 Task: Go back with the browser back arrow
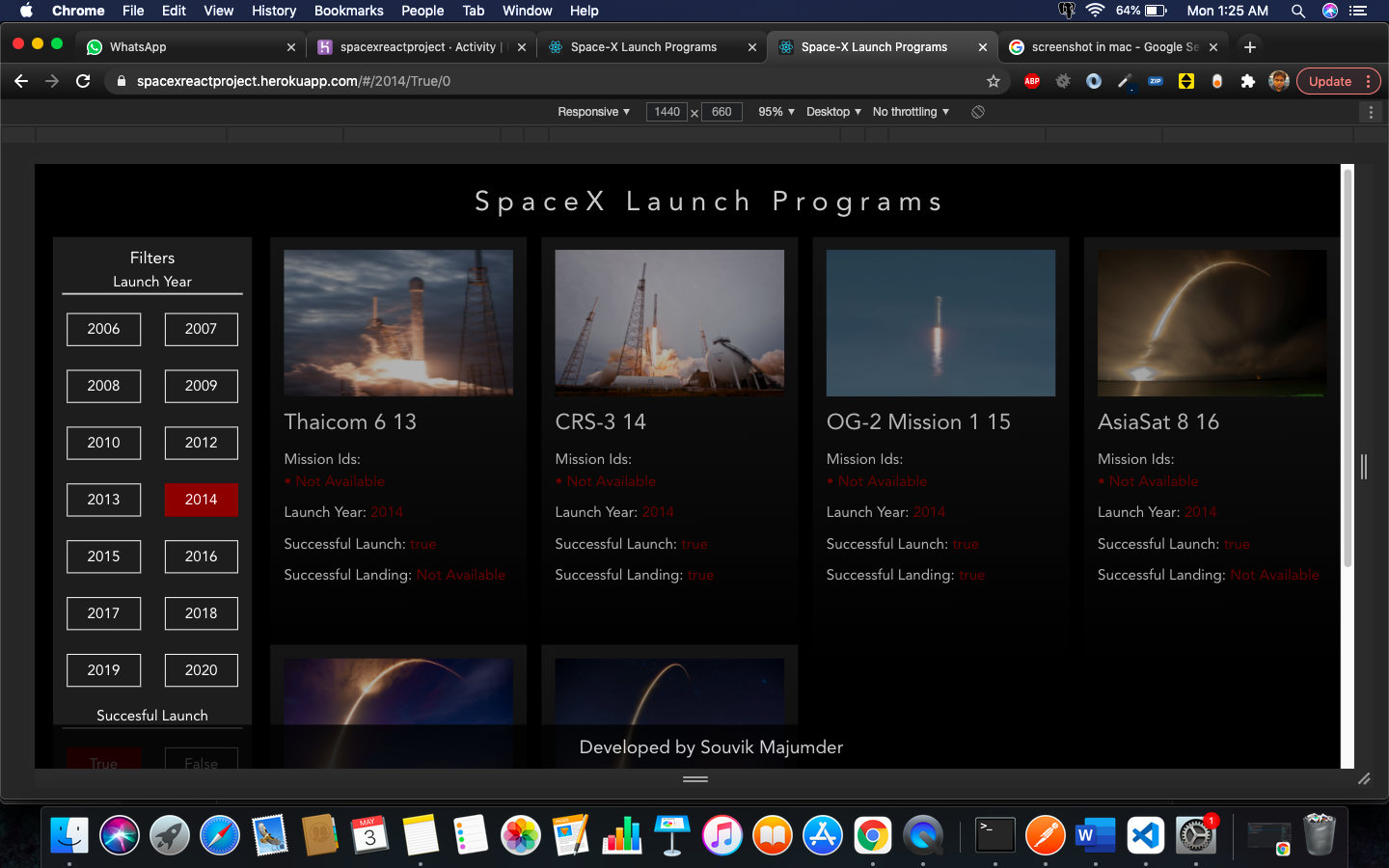21,81
